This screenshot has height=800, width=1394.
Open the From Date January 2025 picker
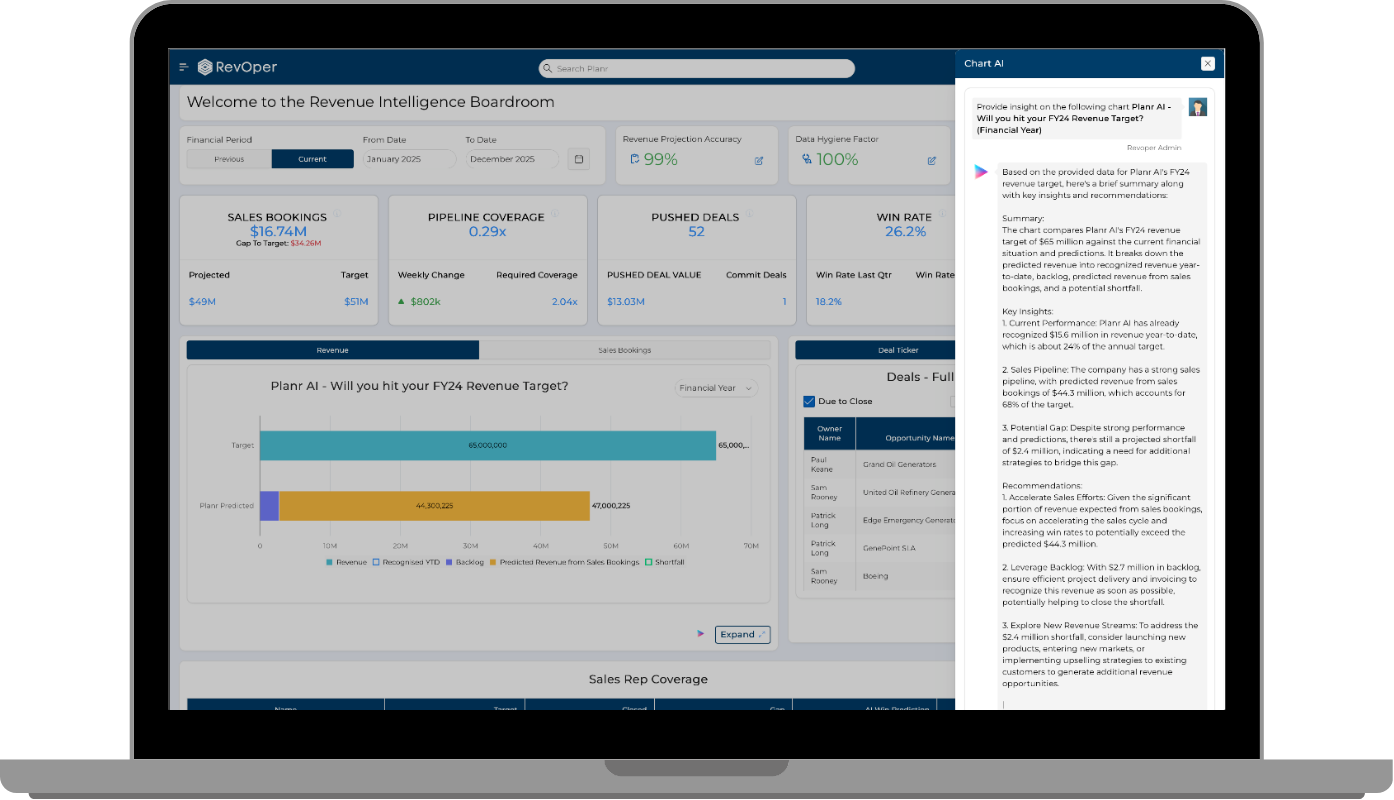click(x=409, y=159)
